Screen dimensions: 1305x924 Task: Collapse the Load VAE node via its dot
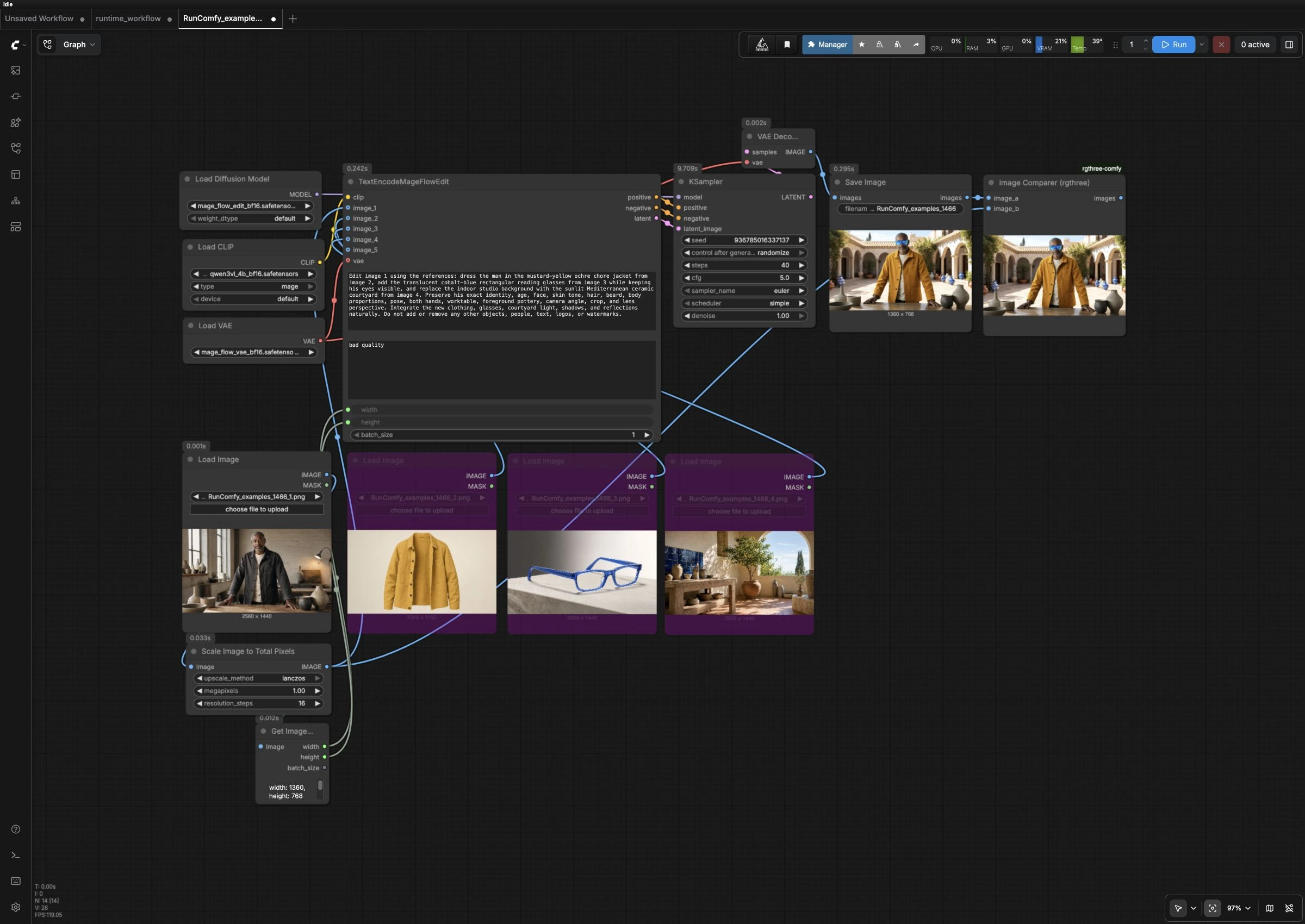[x=191, y=326]
